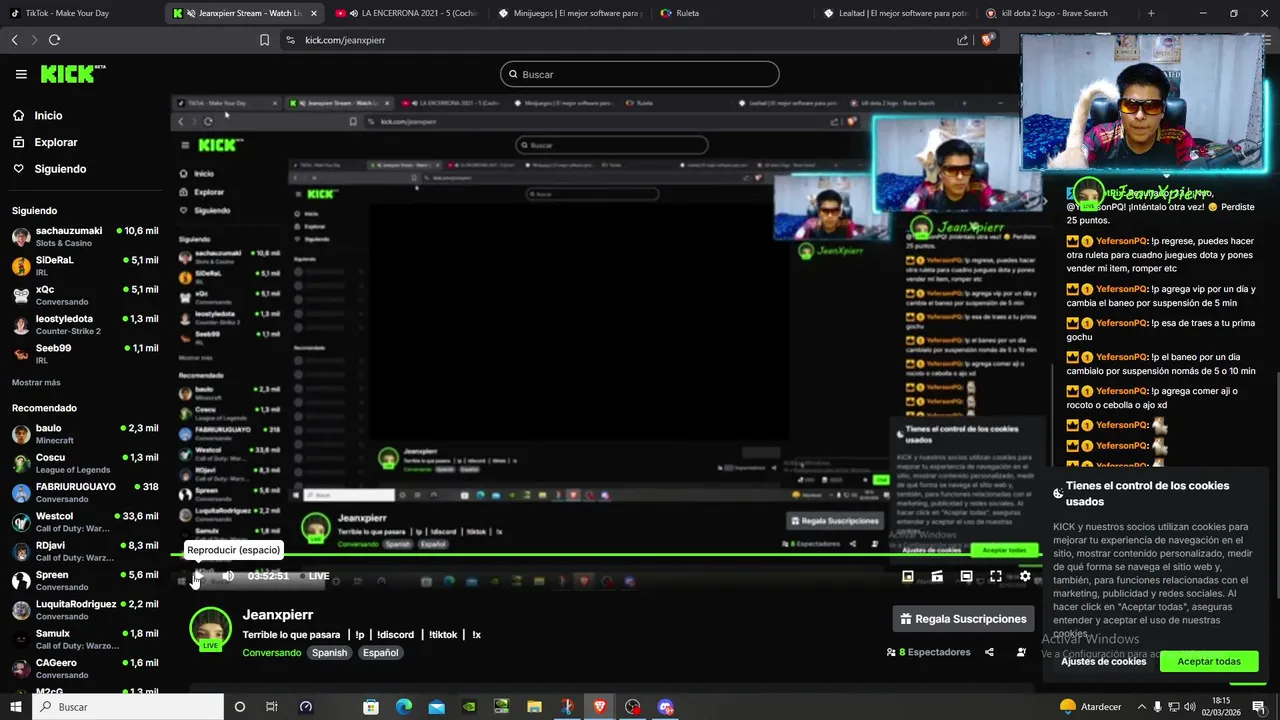The height and width of the screenshot is (720, 1280).
Task: Go to Inicio in sidebar
Action: pyautogui.click(x=48, y=116)
